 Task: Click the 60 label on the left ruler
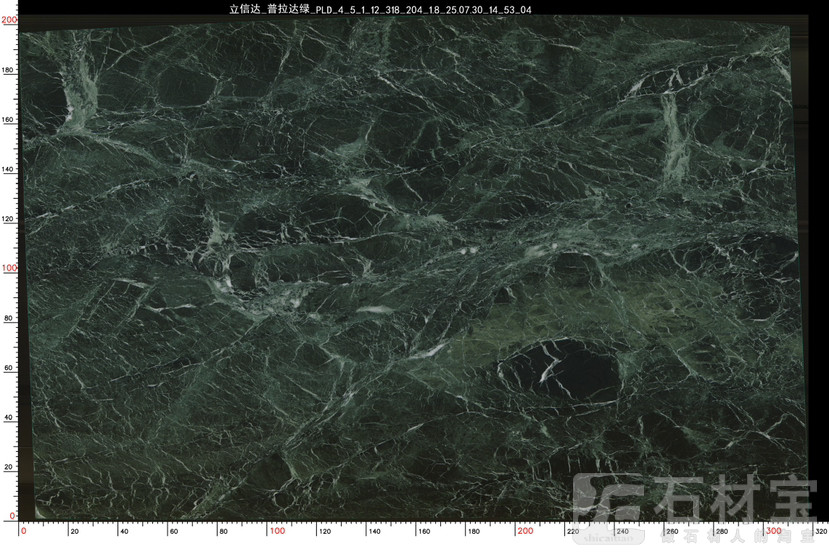[9, 367]
